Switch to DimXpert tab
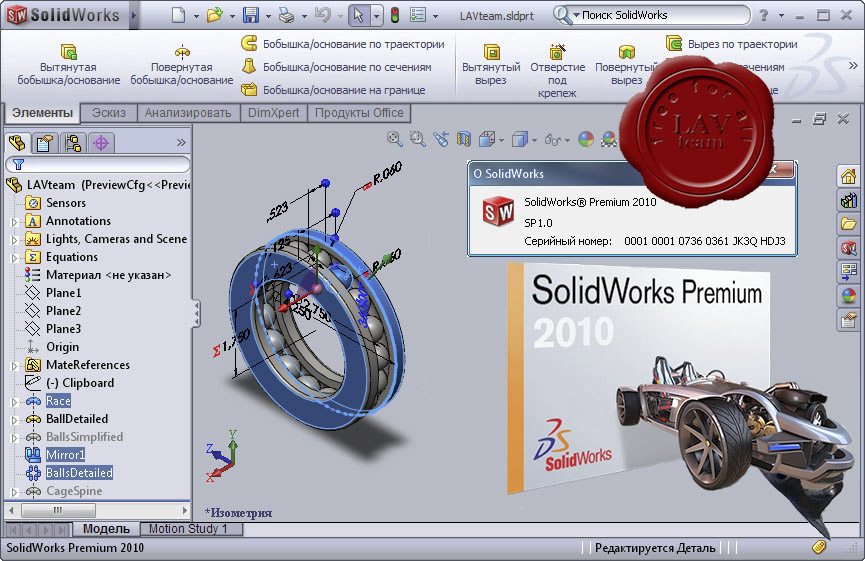 coord(273,113)
